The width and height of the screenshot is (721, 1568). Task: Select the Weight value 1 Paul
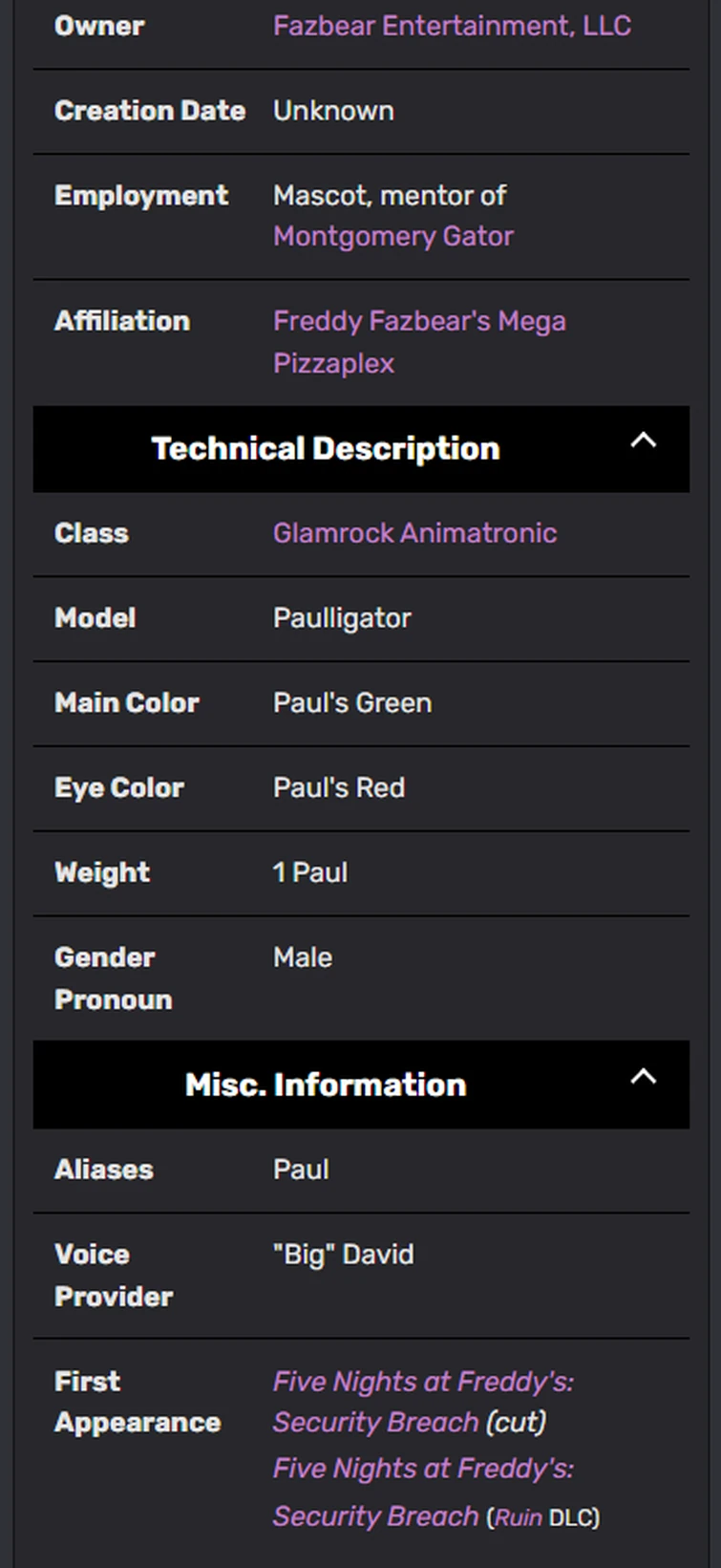310,872
